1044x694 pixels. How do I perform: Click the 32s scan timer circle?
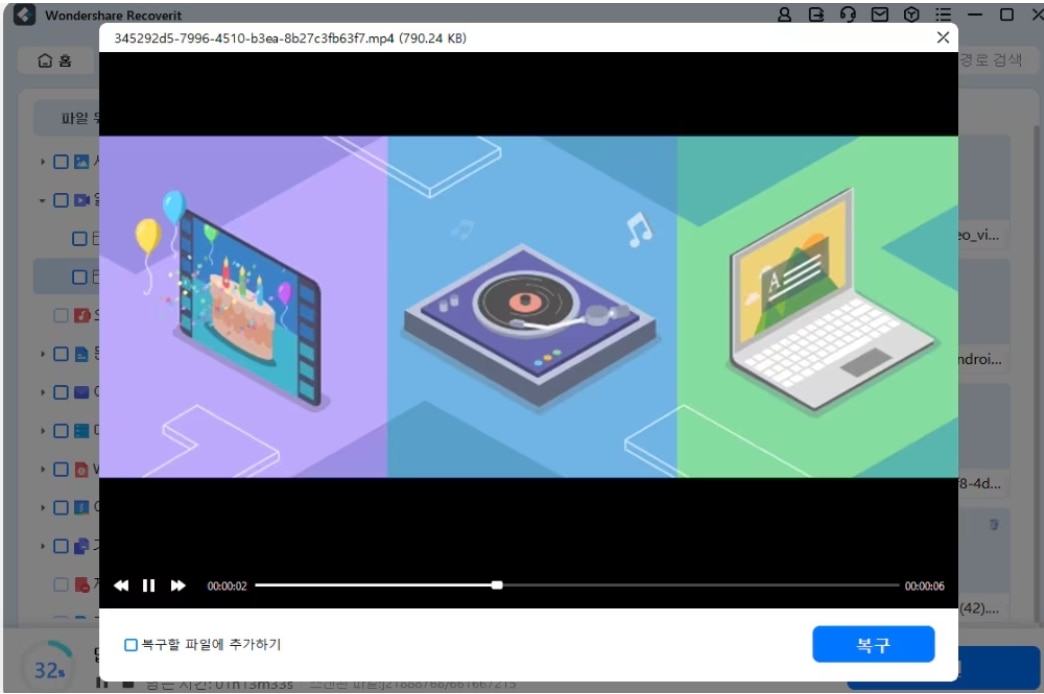(49, 669)
